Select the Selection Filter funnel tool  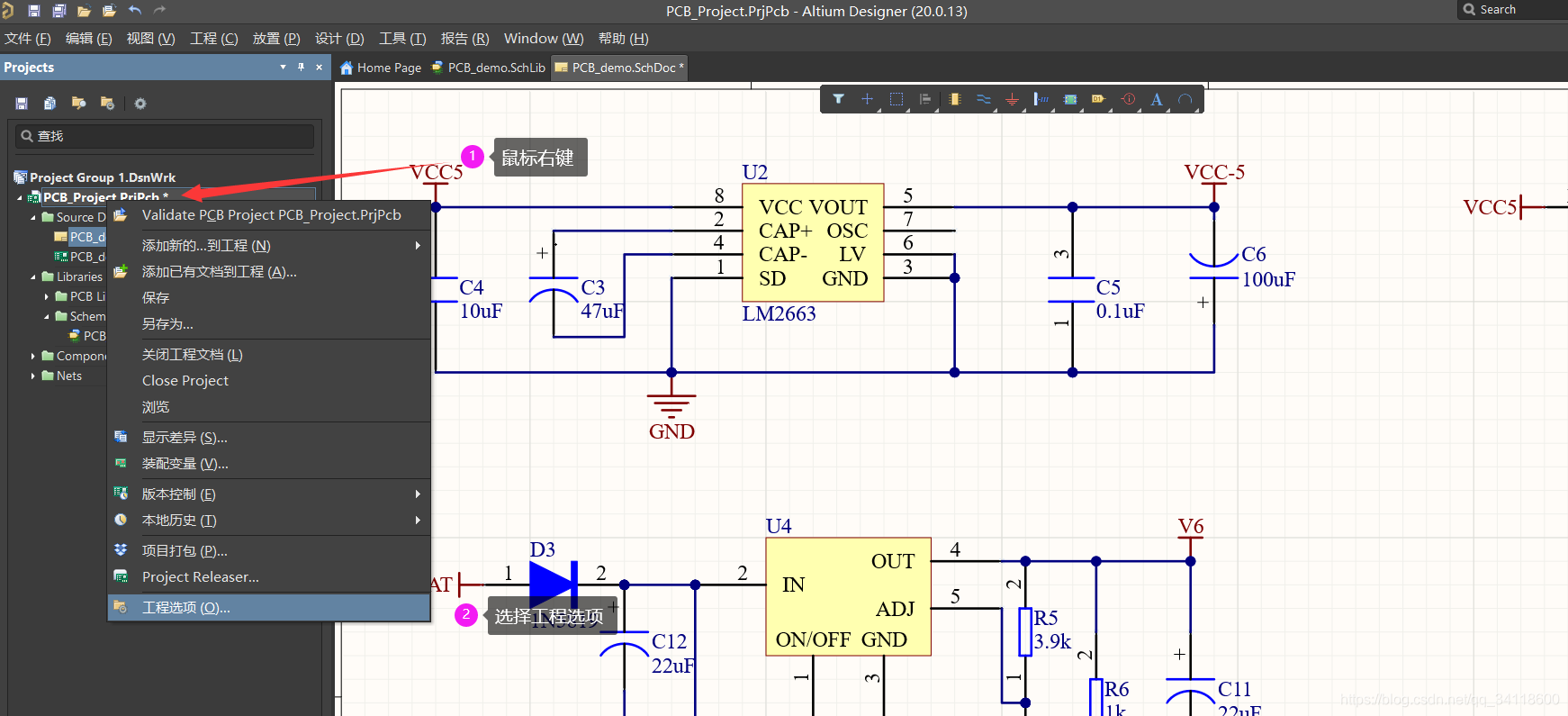838,99
